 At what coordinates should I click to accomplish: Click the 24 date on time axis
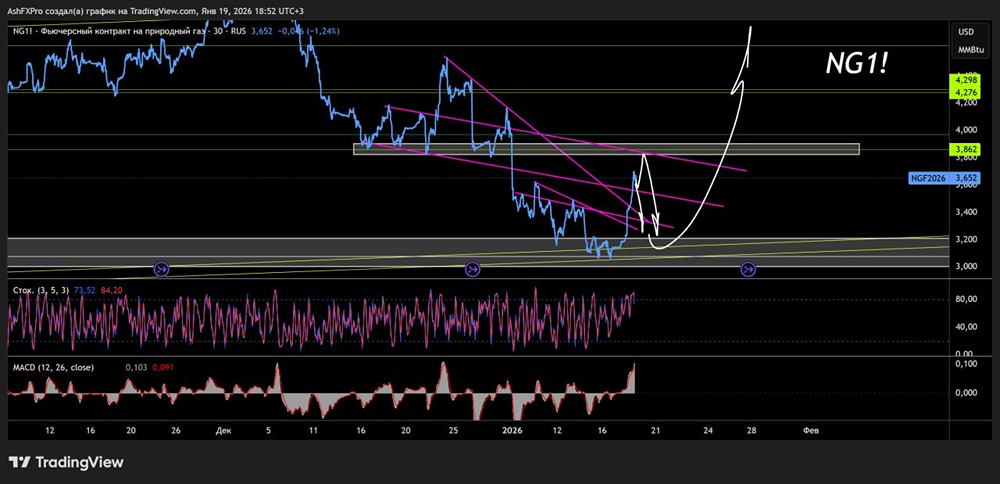pyautogui.click(x=708, y=430)
